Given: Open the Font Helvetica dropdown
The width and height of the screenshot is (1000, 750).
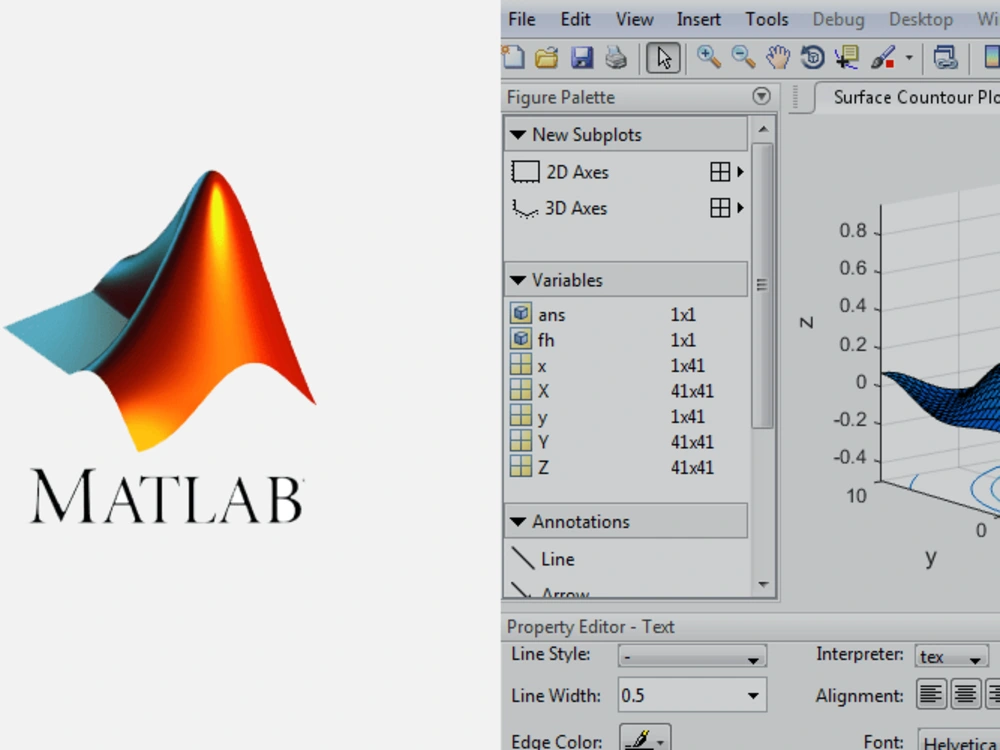Looking at the screenshot, I should coord(959,741).
